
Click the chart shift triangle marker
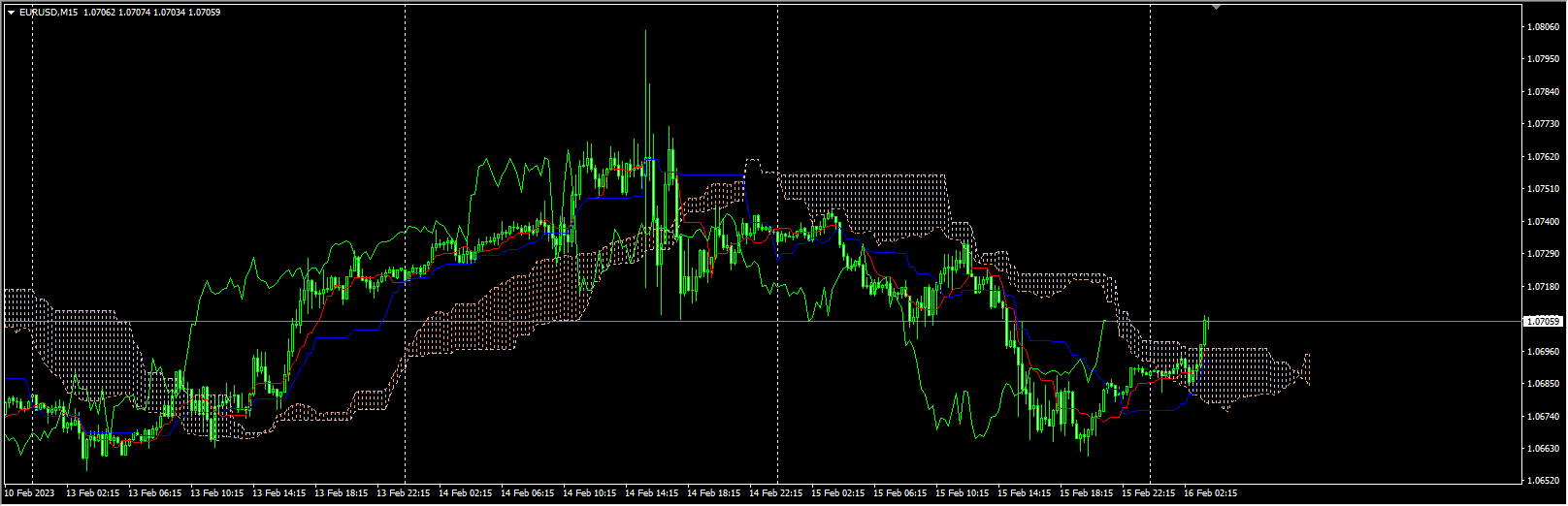tap(1216, 7)
